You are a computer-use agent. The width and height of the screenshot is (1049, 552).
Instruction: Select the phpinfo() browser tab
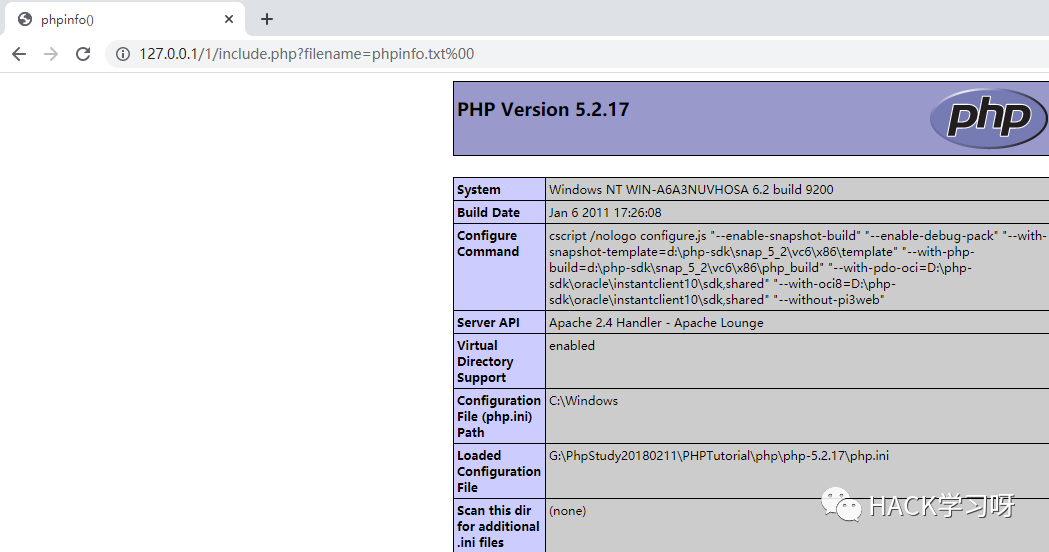pos(124,19)
